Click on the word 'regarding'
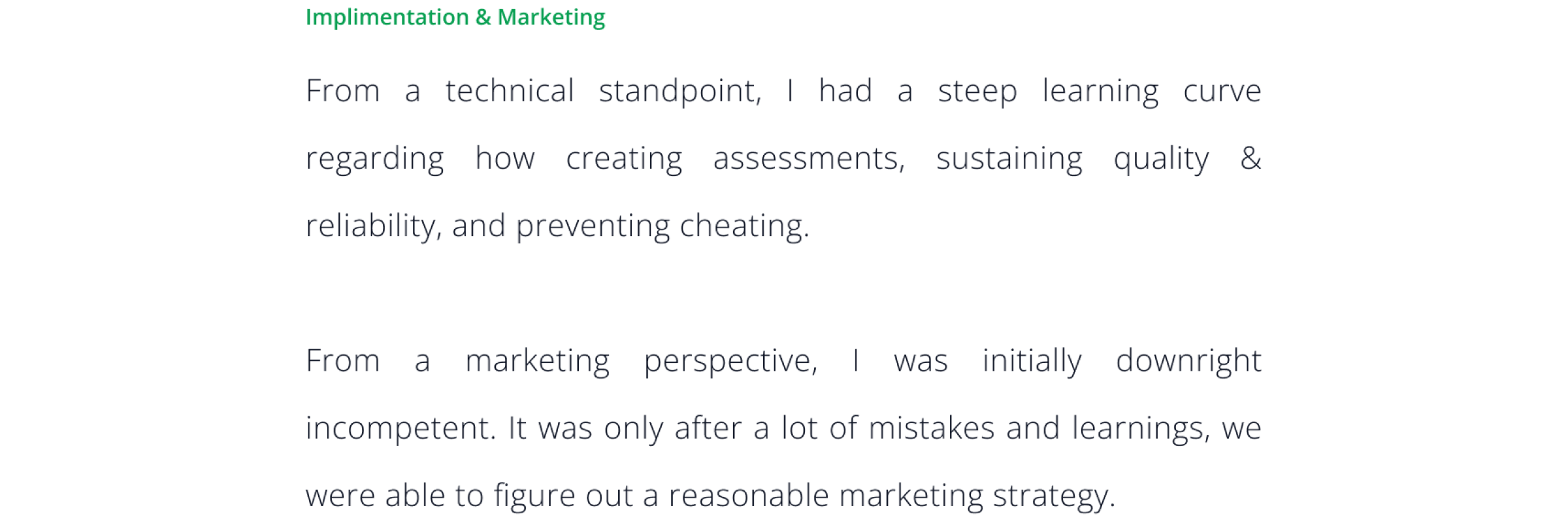The image size is (1568, 527). [374, 159]
